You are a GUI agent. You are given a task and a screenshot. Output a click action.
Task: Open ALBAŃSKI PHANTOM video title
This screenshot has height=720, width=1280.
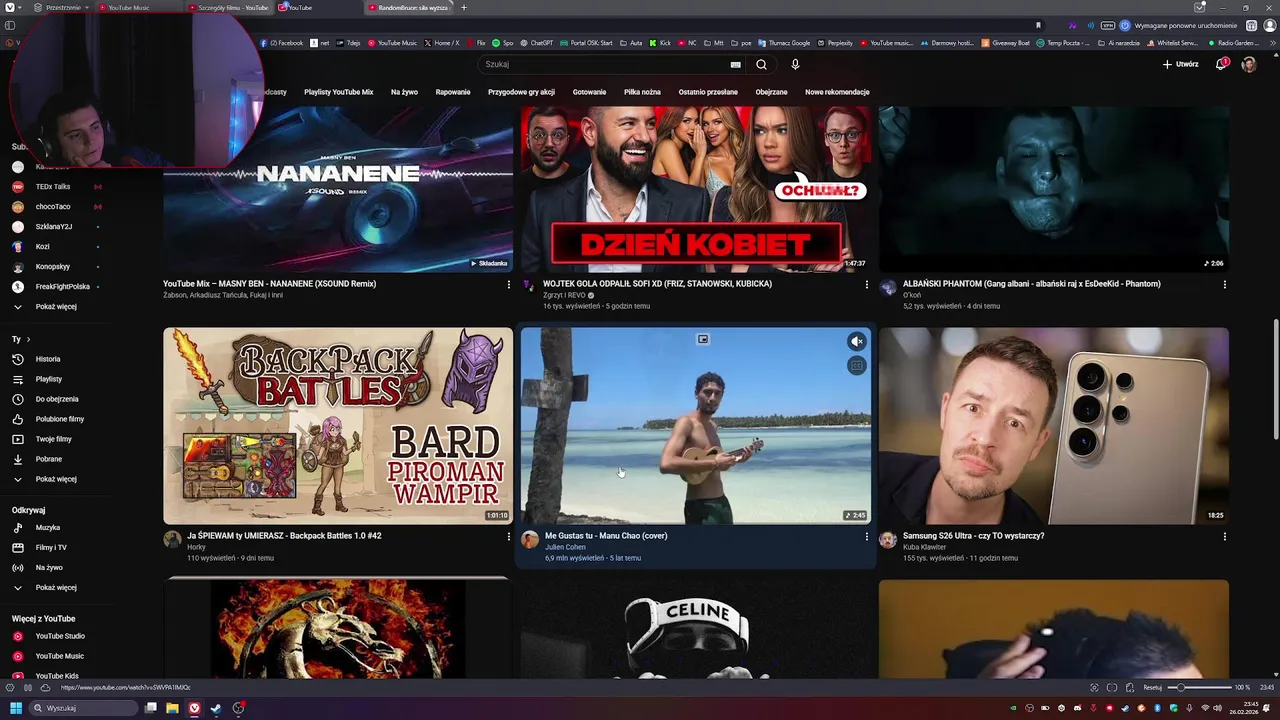coord(1031,284)
